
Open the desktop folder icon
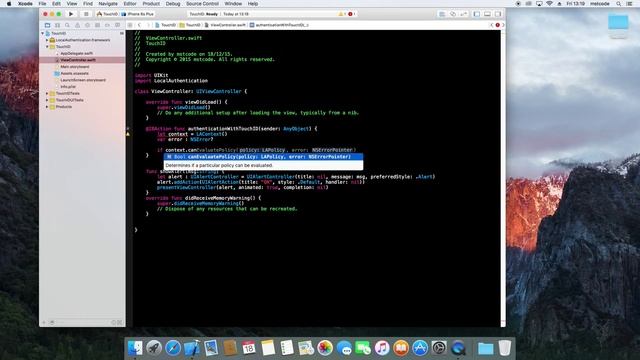tap(618, 22)
